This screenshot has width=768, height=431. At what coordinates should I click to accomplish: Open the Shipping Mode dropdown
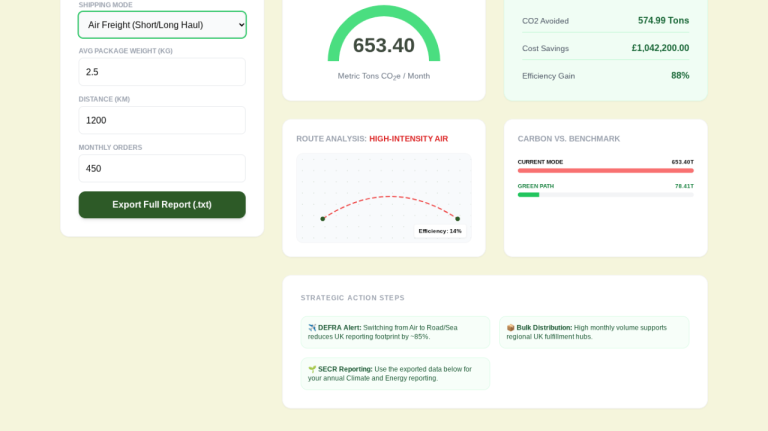pyautogui.click(x=162, y=24)
